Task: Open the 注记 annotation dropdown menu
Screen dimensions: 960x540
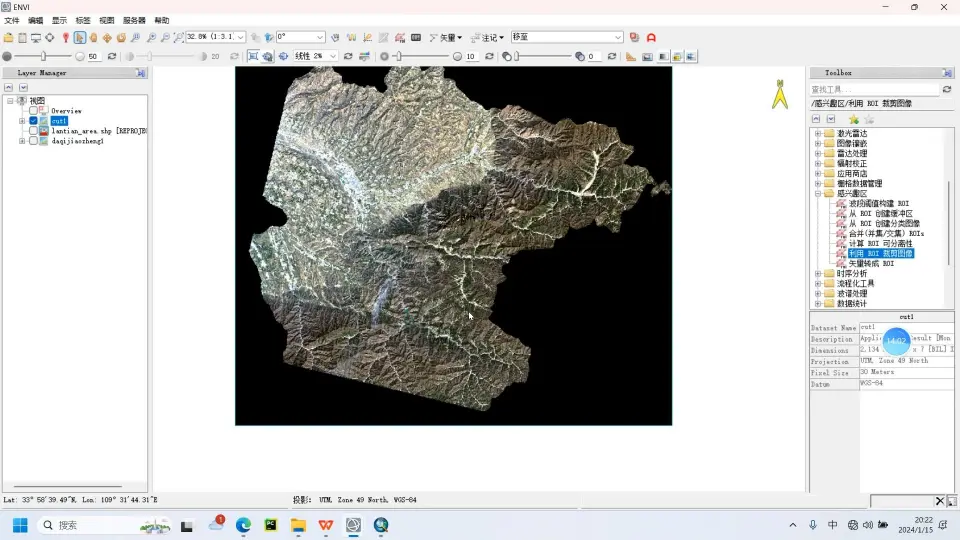Action: (x=487, y=37)
